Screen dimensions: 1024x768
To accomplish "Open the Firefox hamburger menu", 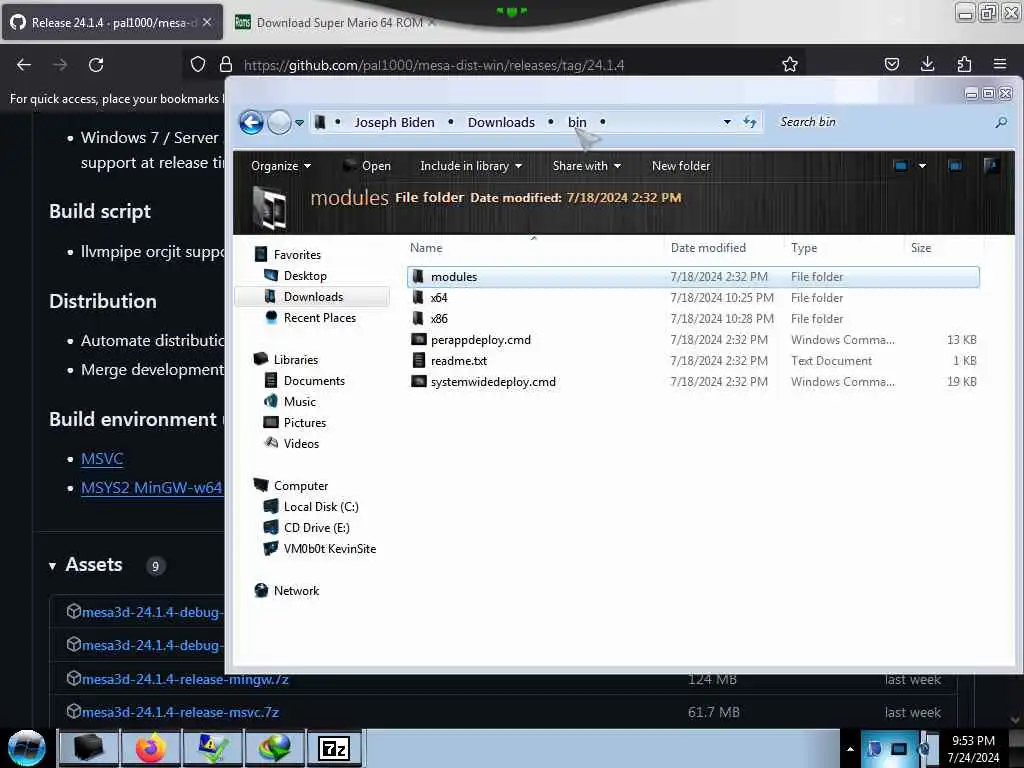I will click(x=1000, y=64).
